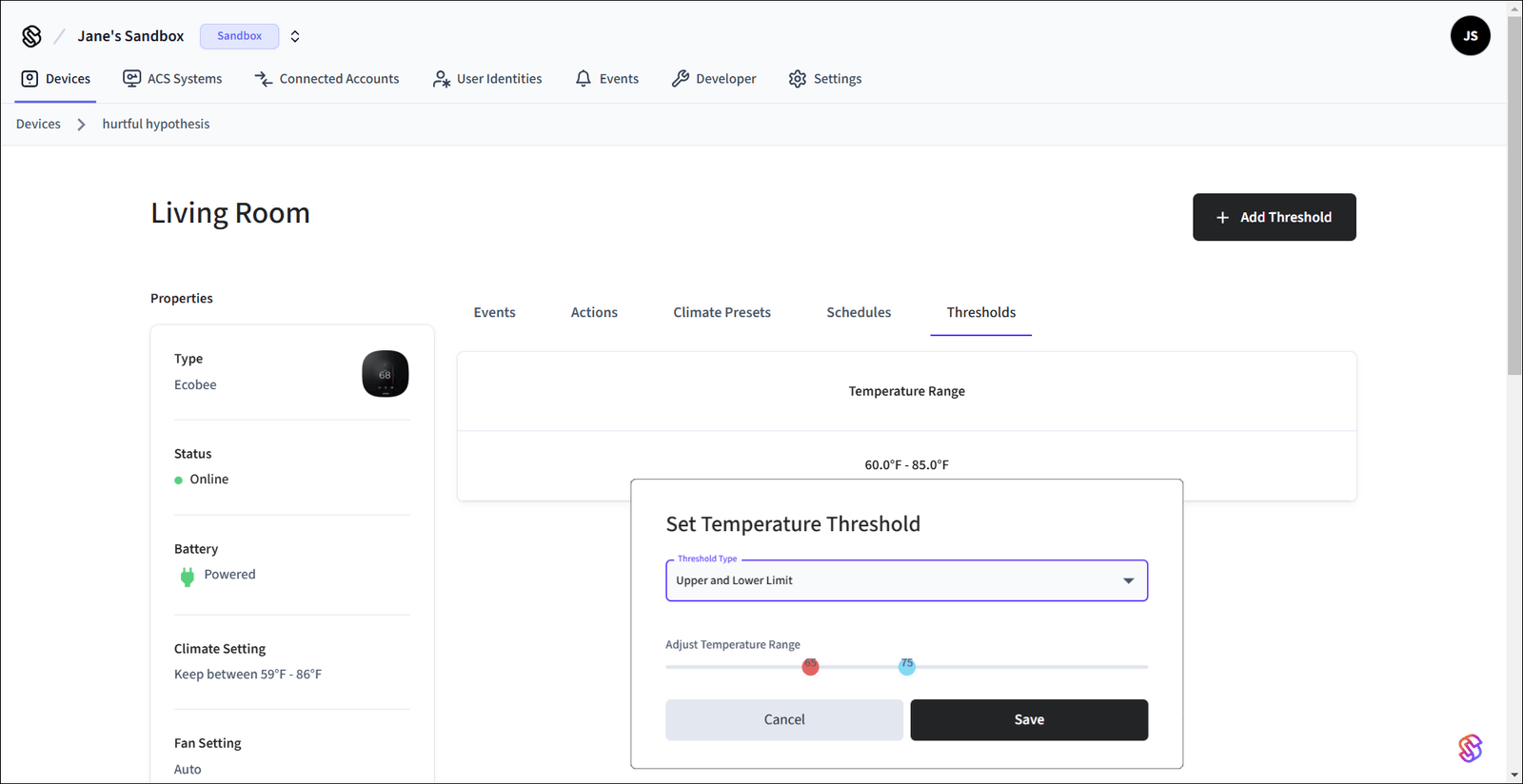Open Developer page
This screenshot has height=784, width=1523.
(x=714, y=79)
